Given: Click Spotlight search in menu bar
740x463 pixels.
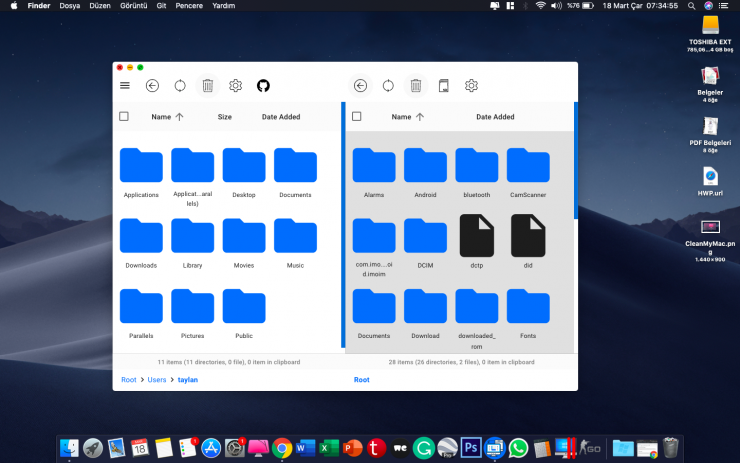Looking at the screenshot, I should point(691,6).
